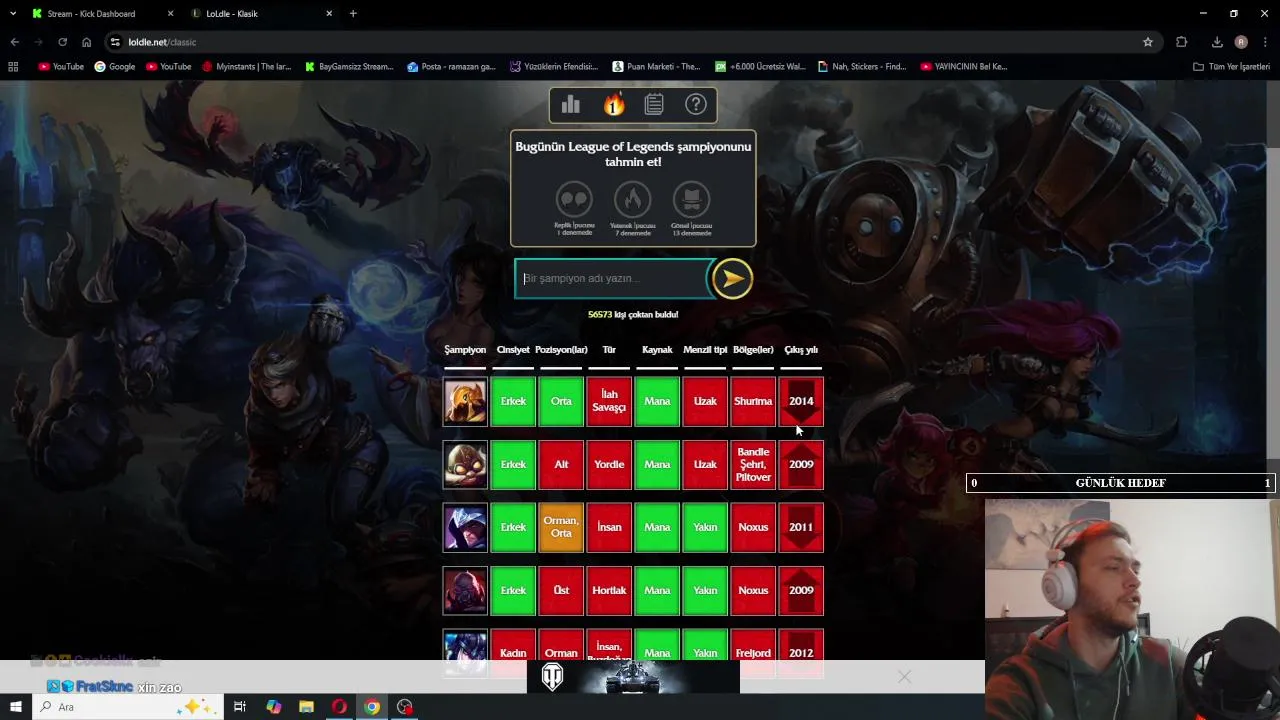Screen dimensions: 1280x720
Task: View site information icon in address bar
Action: [x=115, y=42]
